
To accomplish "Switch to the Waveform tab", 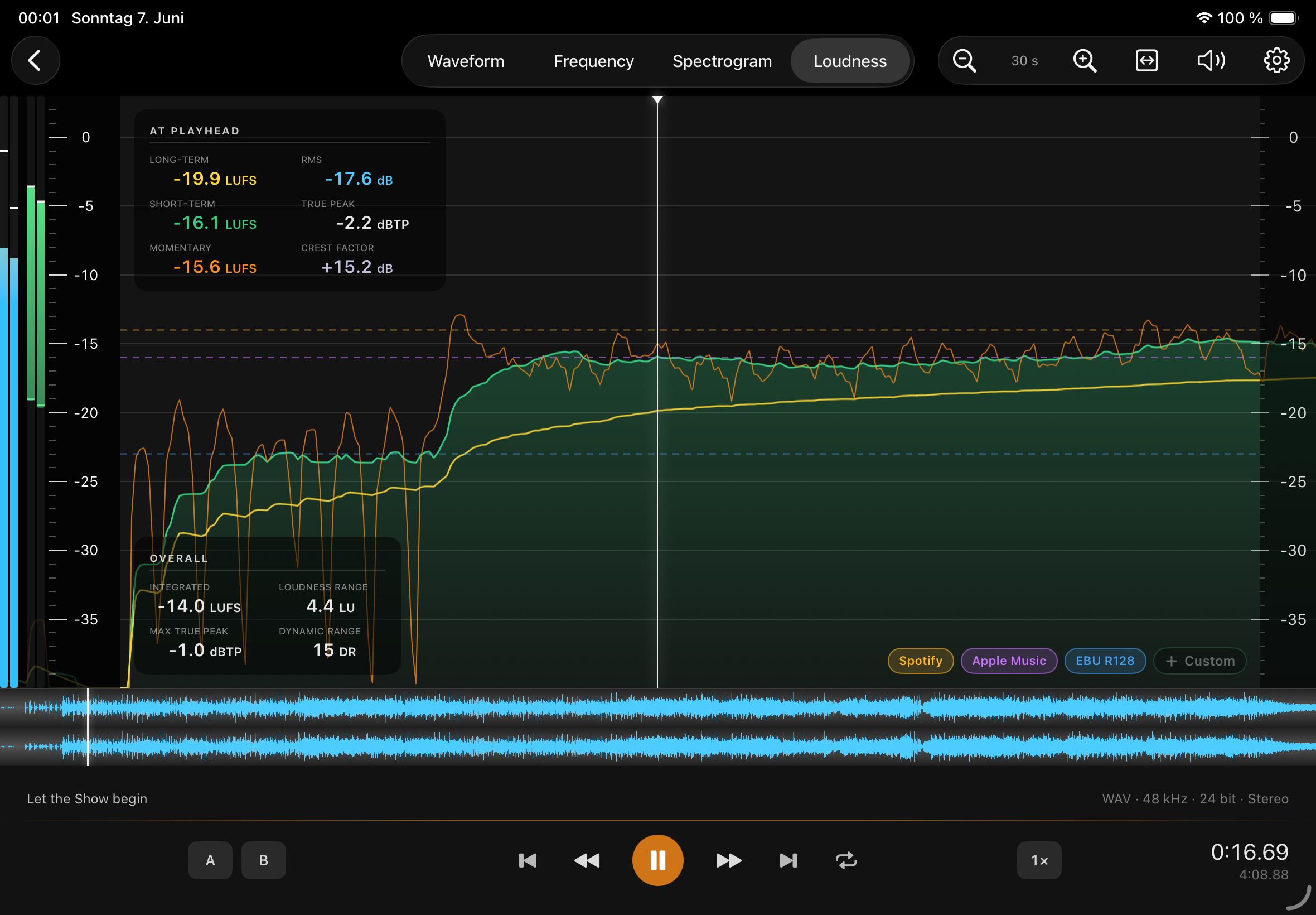I will click(466, 61).
